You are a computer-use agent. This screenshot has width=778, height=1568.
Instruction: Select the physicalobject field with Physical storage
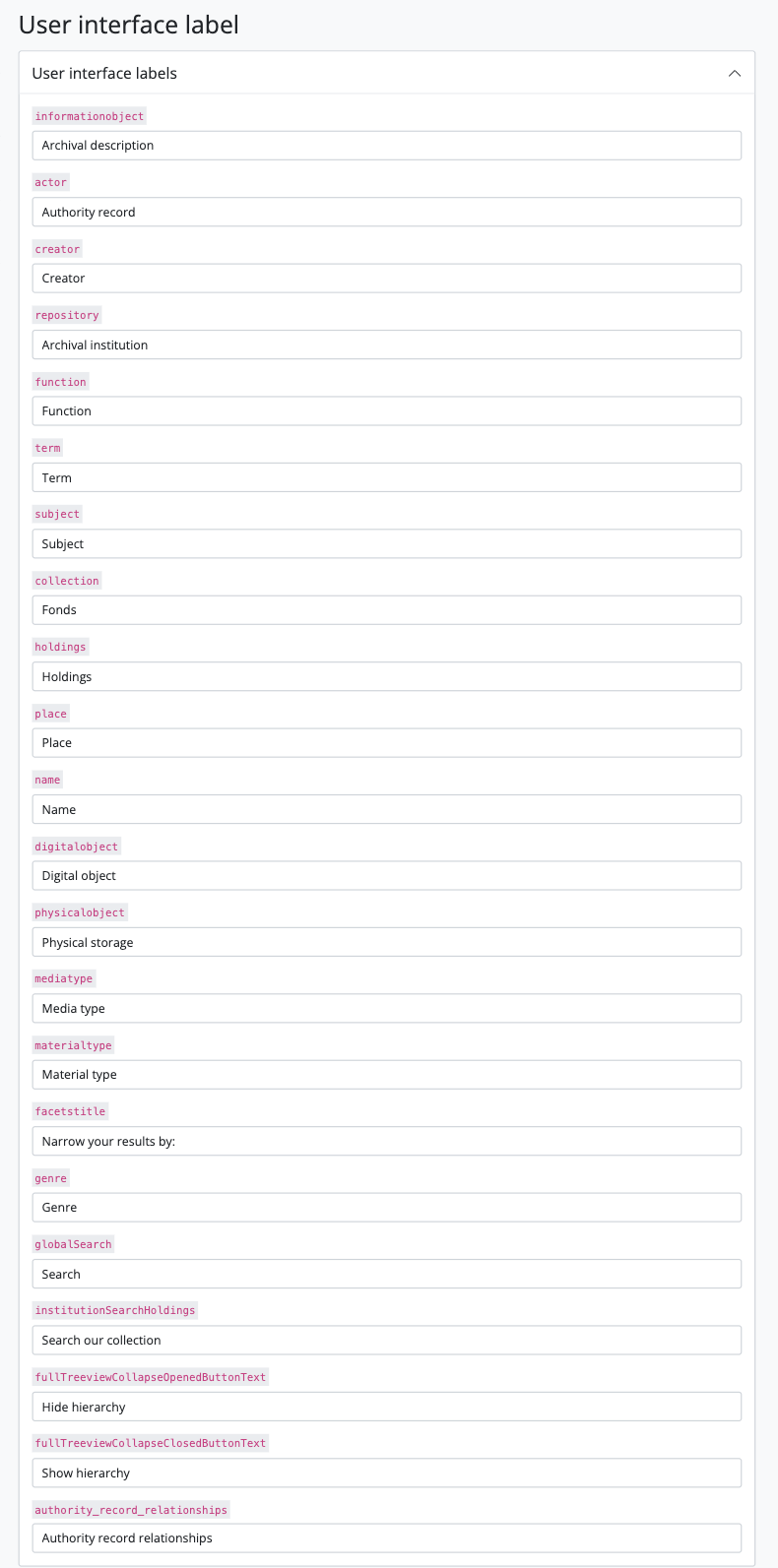tap(386, 942)
